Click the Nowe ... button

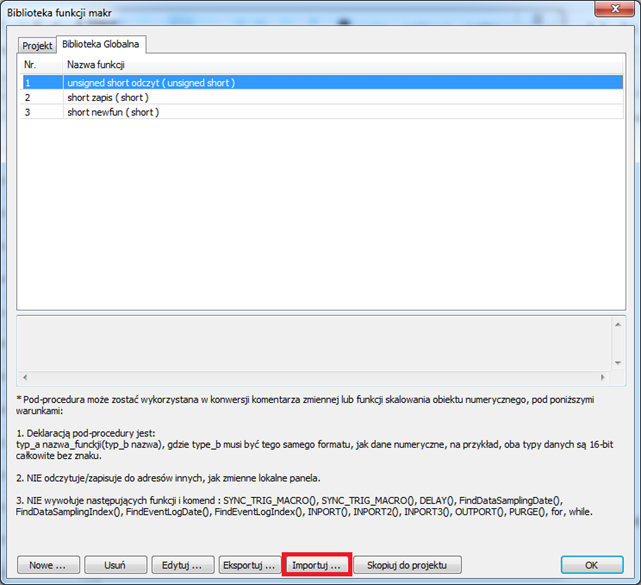point(48,565)
